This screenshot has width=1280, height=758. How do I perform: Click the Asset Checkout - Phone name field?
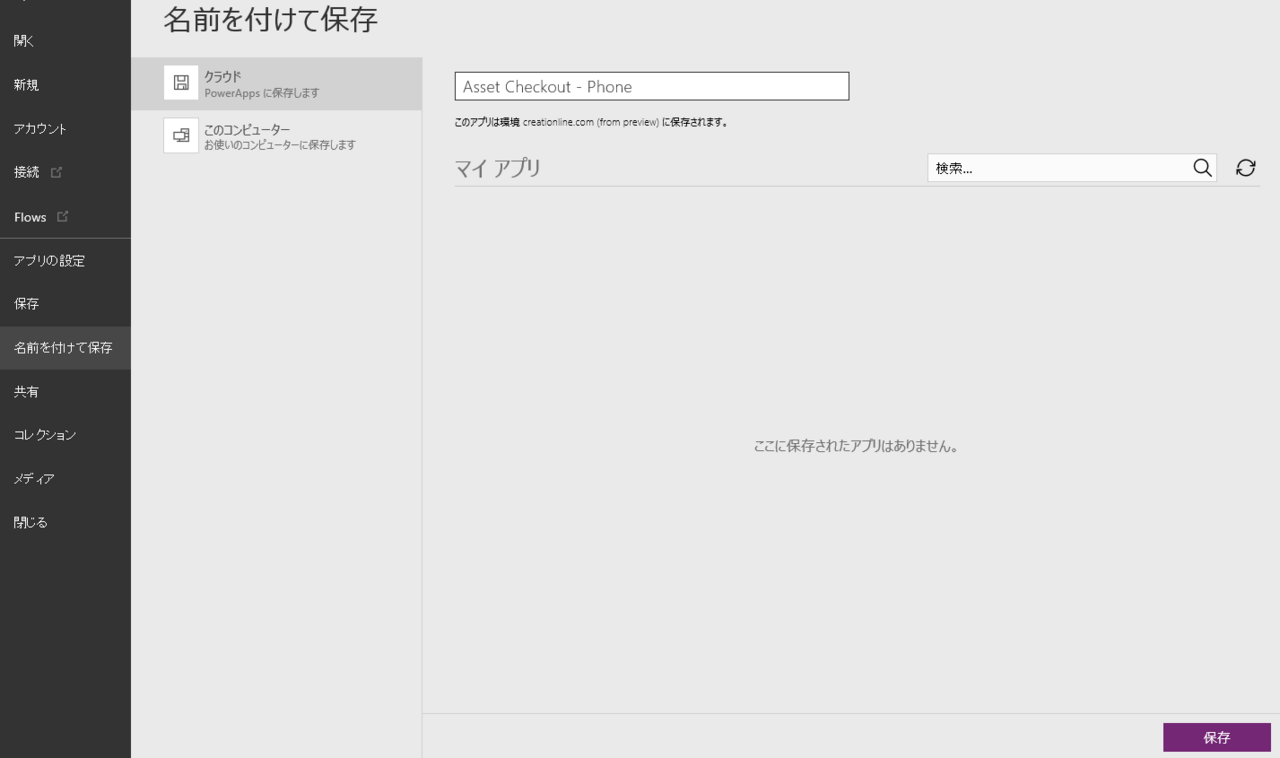pos(652,86)
